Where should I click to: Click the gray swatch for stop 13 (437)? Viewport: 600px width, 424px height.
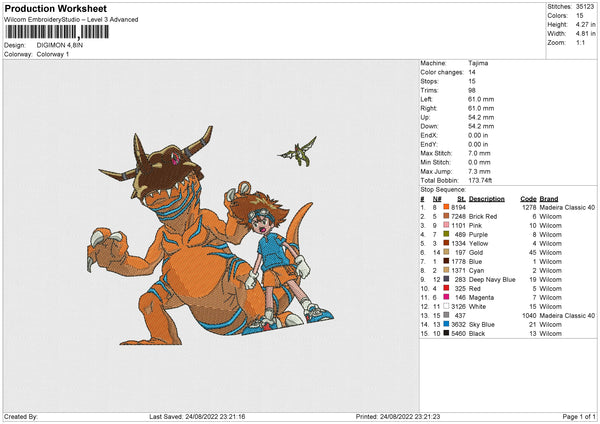pos(446,315)
